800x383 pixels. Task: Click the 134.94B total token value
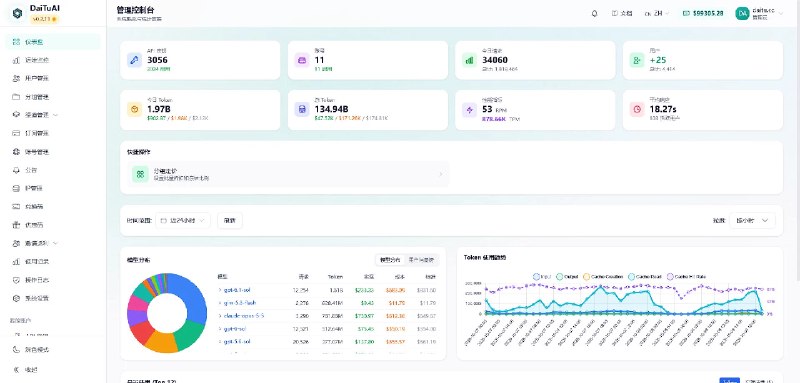(332, 109)
